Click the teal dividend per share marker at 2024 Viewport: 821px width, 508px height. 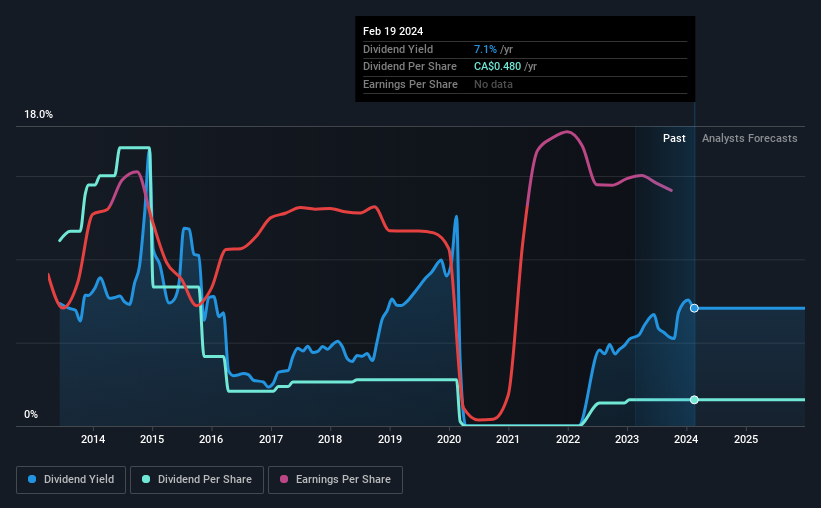(694, 400)
